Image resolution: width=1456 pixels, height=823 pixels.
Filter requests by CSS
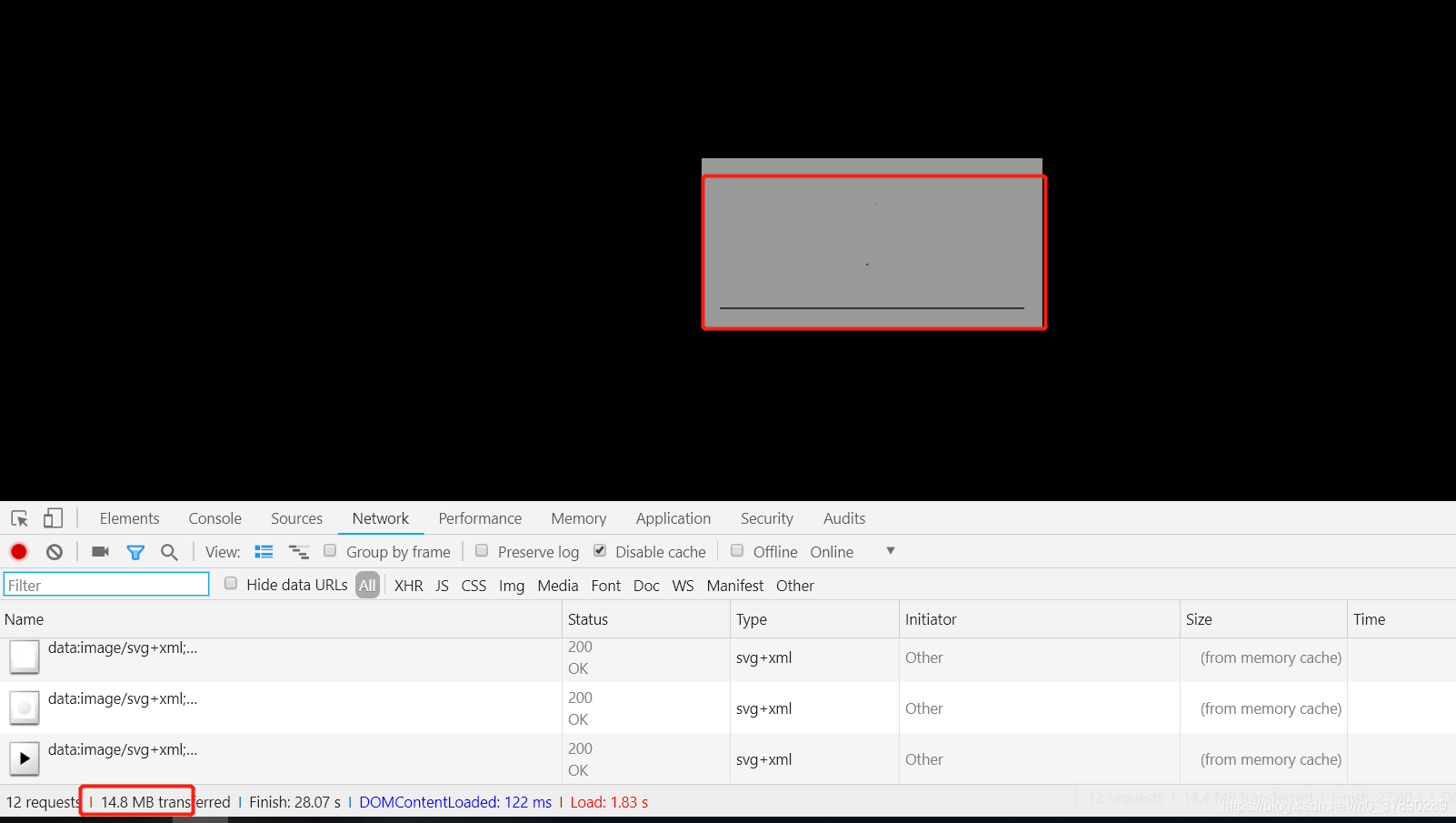[474, 586]
